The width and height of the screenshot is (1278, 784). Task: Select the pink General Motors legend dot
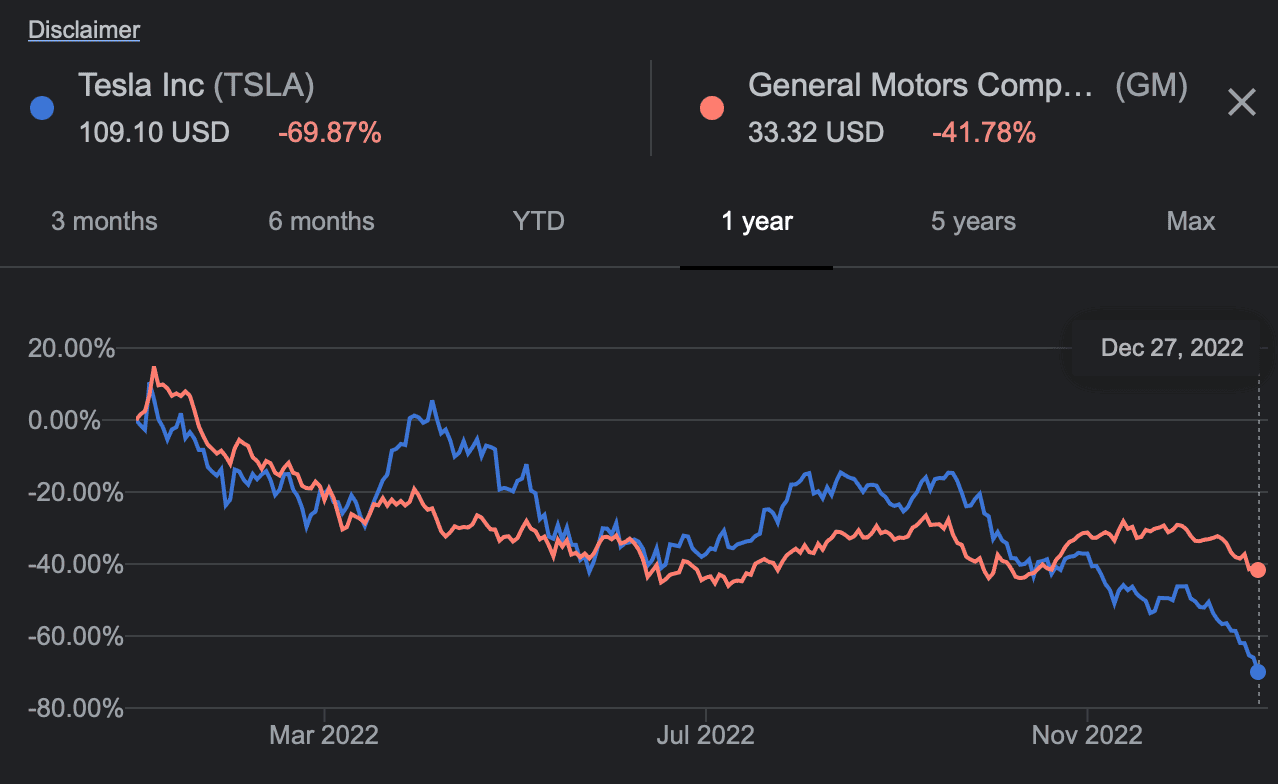pyautogui.click(x=711, y=107)
